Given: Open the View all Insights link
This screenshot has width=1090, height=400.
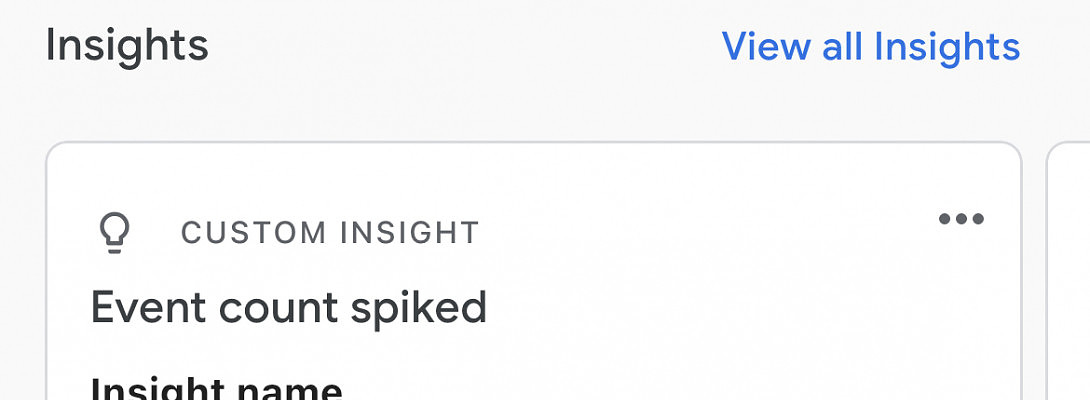Looking at the screenshot, I should (870, 47).
